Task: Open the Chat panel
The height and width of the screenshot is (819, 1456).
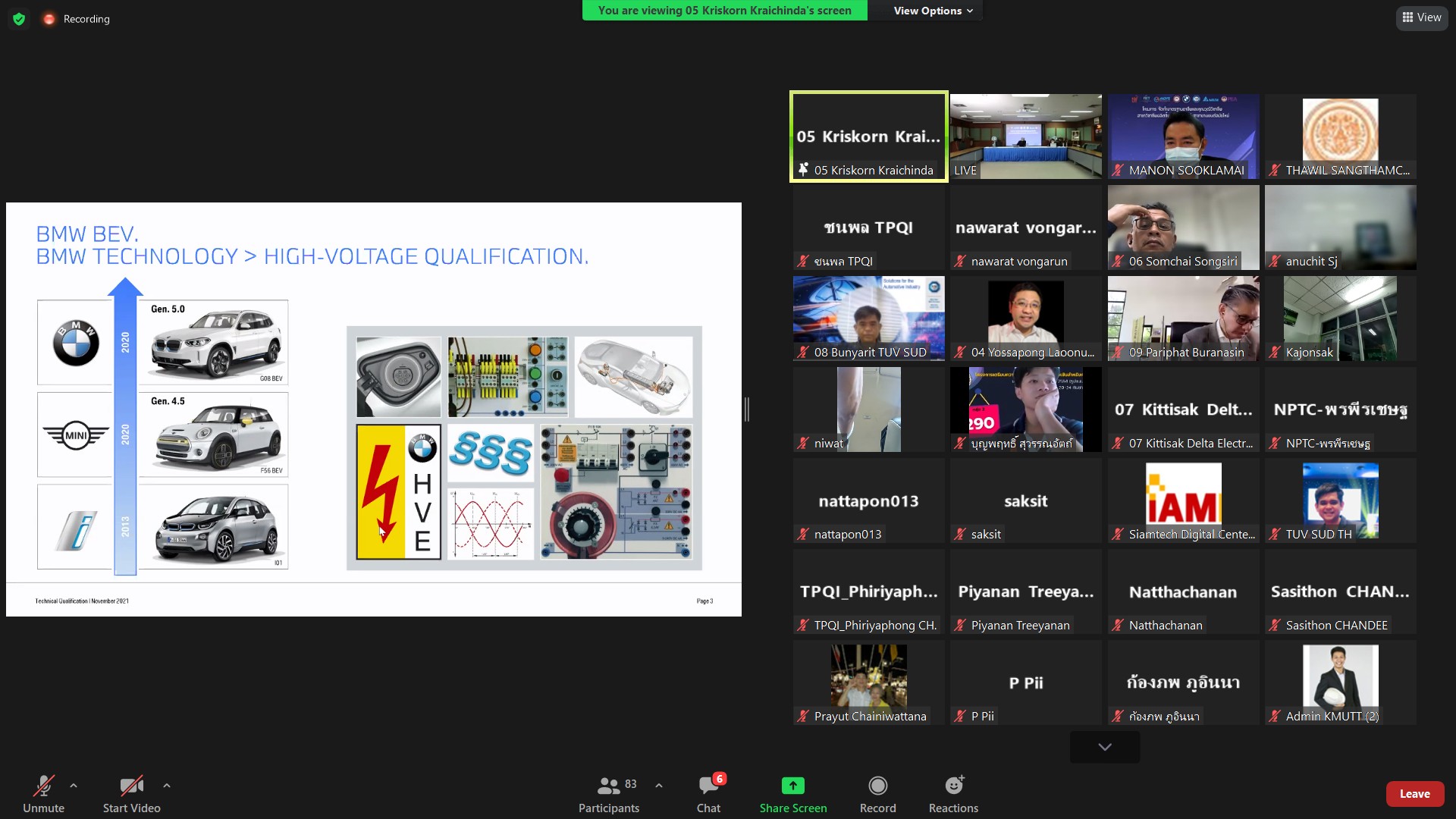Action: (709, 794)
